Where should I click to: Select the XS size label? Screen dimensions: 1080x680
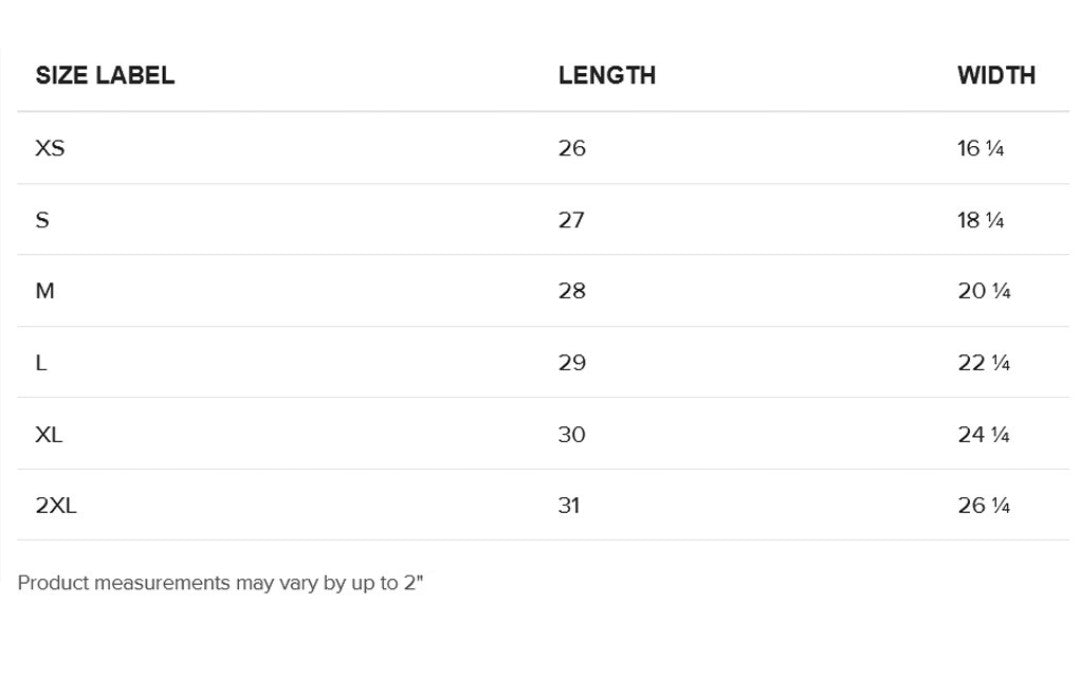(x=50, y=149)
